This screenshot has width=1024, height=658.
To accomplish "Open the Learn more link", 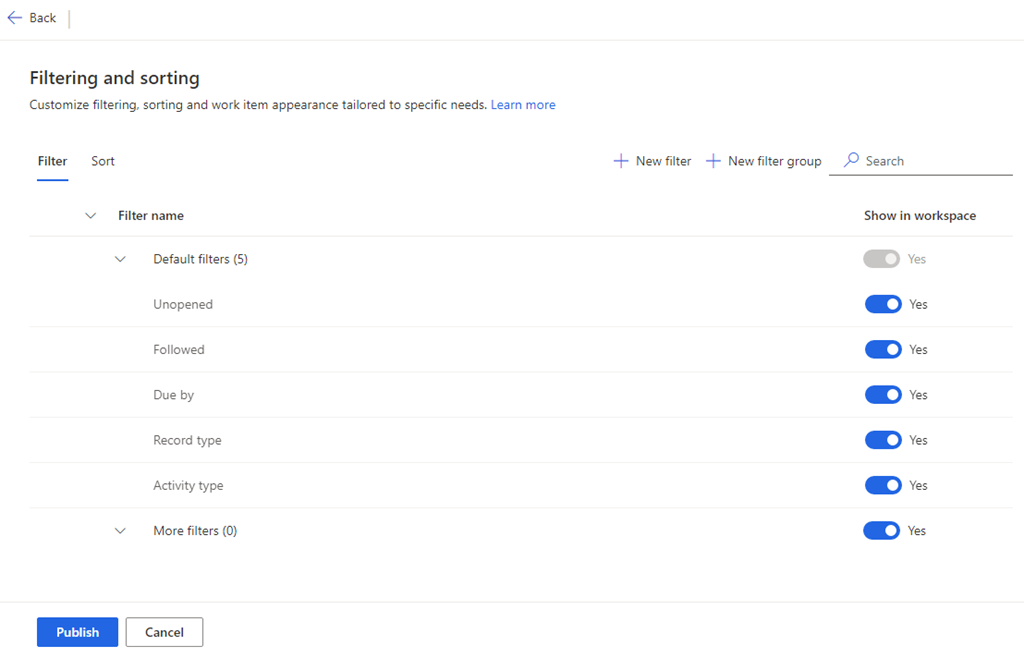I will pyautogui.click(x=523, y=104).
